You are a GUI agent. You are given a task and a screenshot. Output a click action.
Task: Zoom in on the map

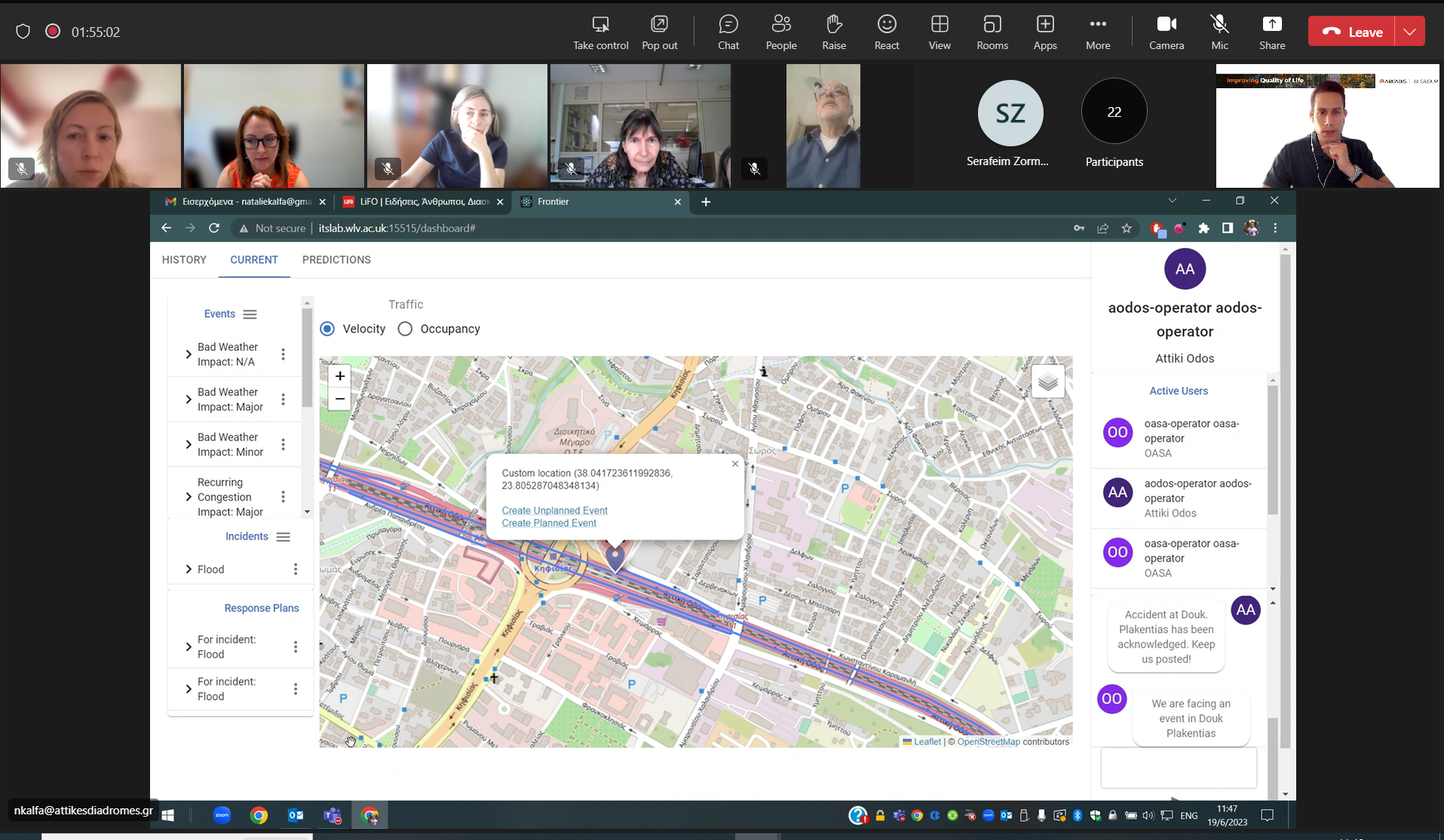pos(340,376)
